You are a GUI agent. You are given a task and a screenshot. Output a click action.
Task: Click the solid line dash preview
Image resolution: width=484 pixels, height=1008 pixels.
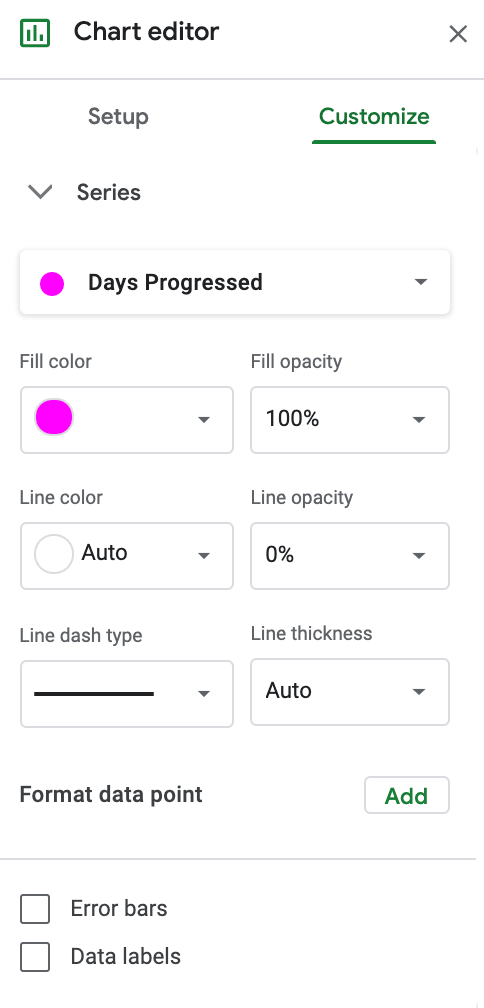tap(94, 694)
